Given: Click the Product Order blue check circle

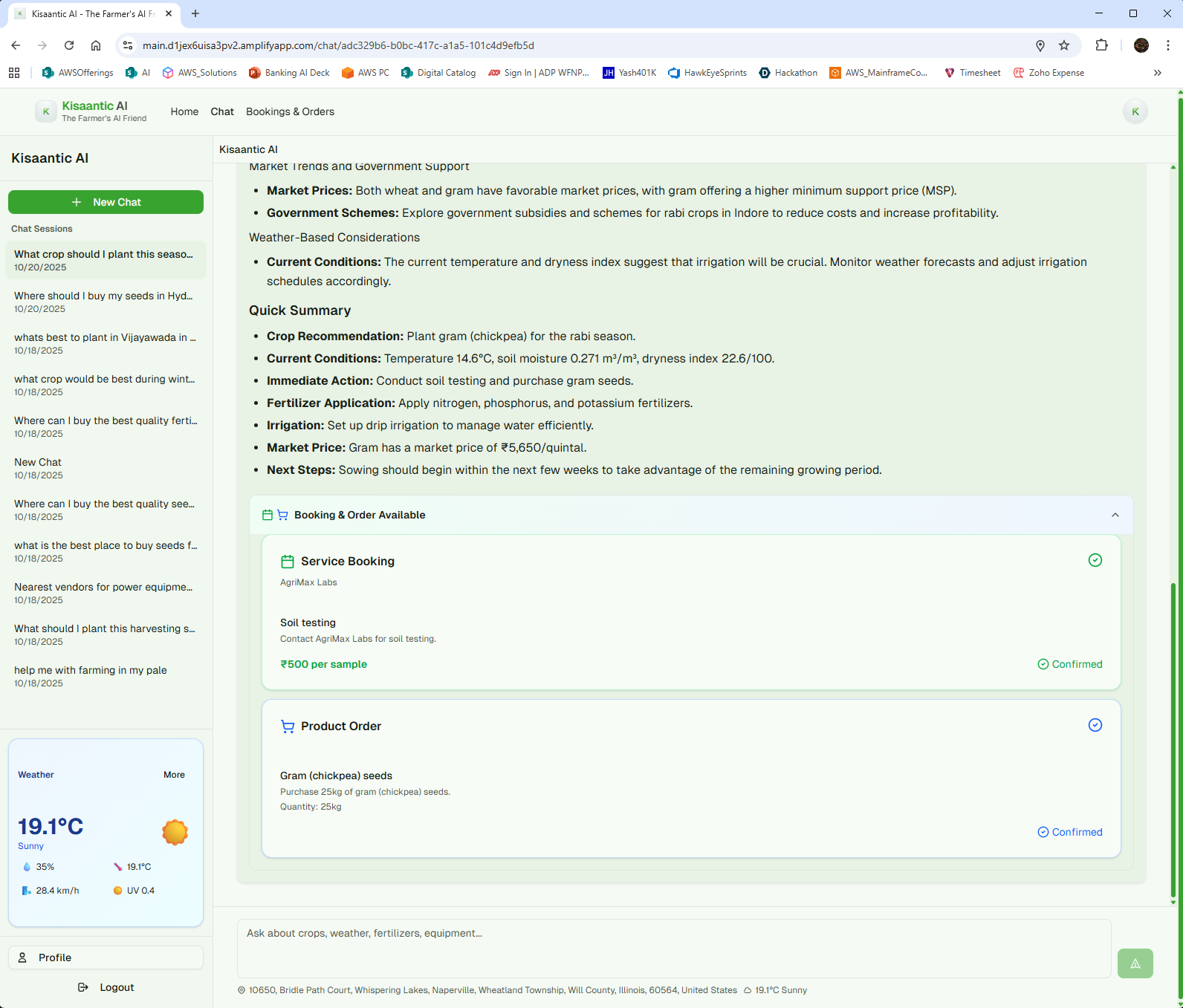Looking at the screenshot, I should pyautogui.click(x=1095, y=725).
